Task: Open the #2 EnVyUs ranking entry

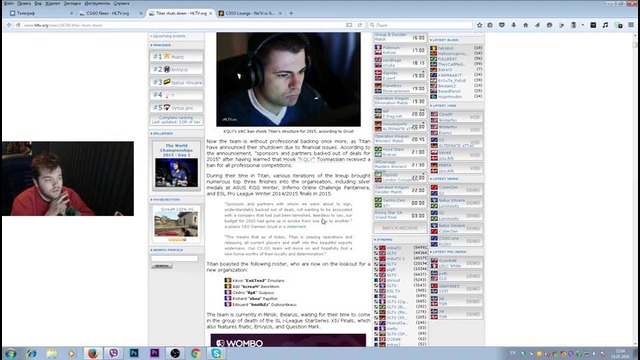Action: 176,69
